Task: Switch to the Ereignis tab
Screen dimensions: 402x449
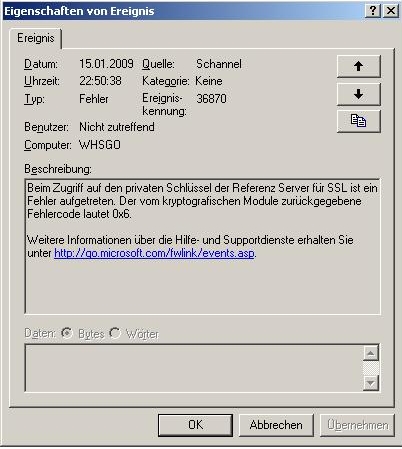Action: (x=36, y=38)
